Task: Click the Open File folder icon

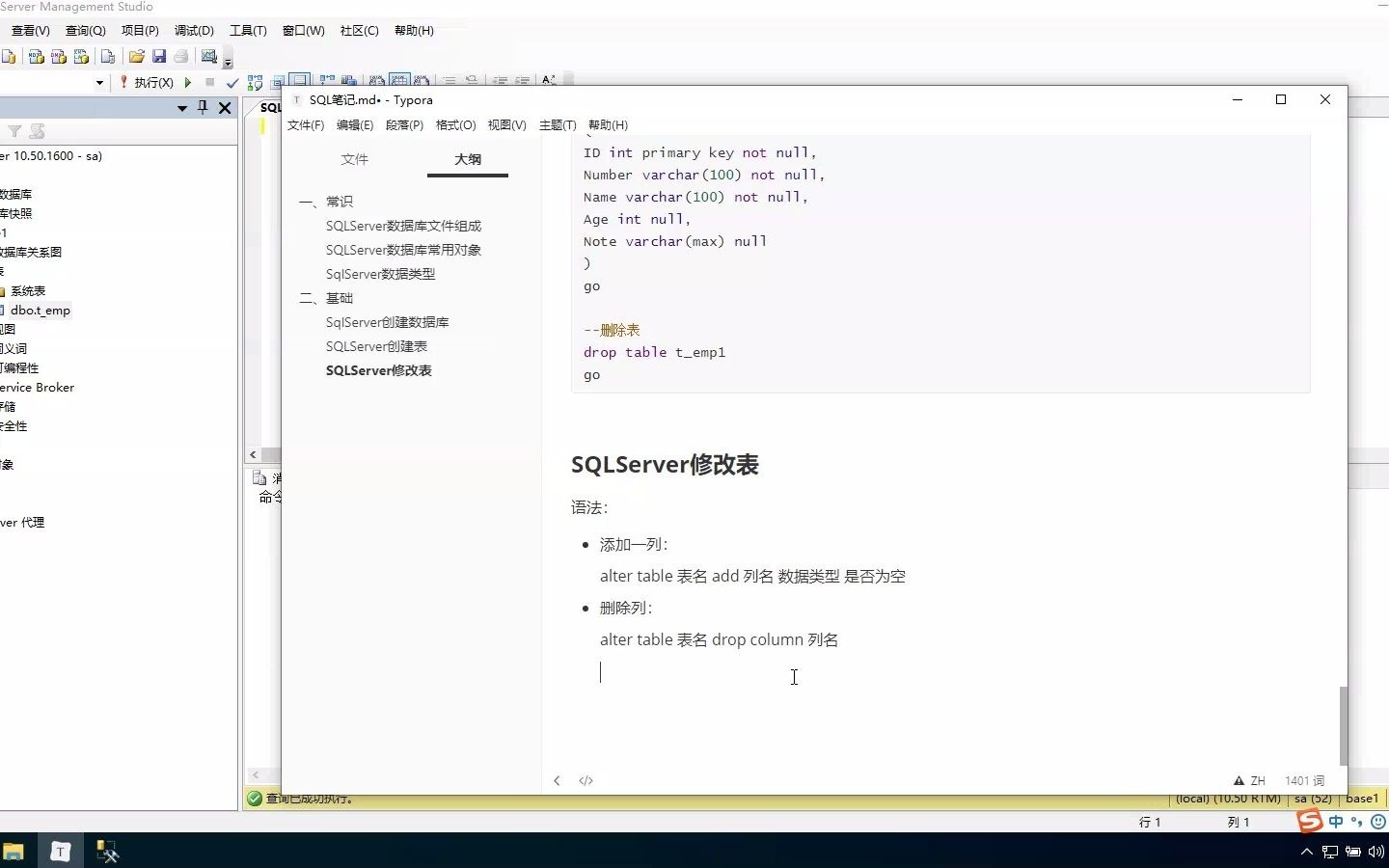Action: pyautogui.click(x=136, y=56)
